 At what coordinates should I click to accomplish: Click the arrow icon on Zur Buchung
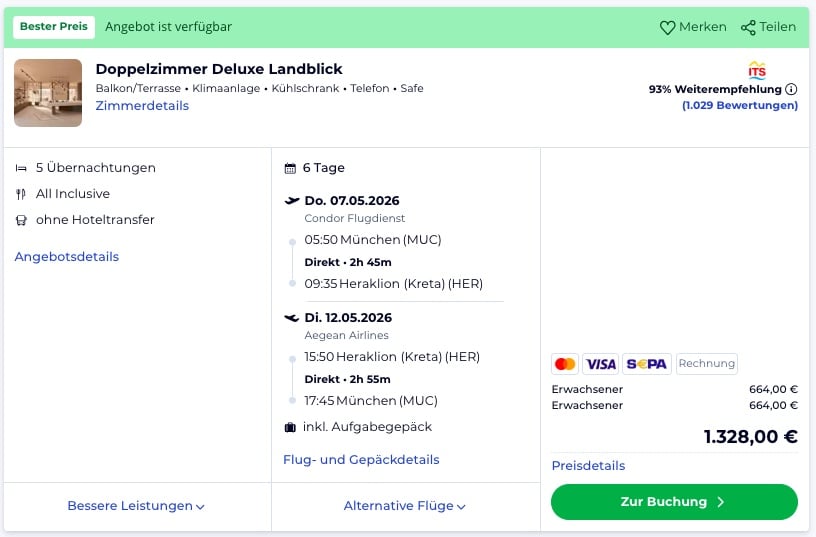721,502
